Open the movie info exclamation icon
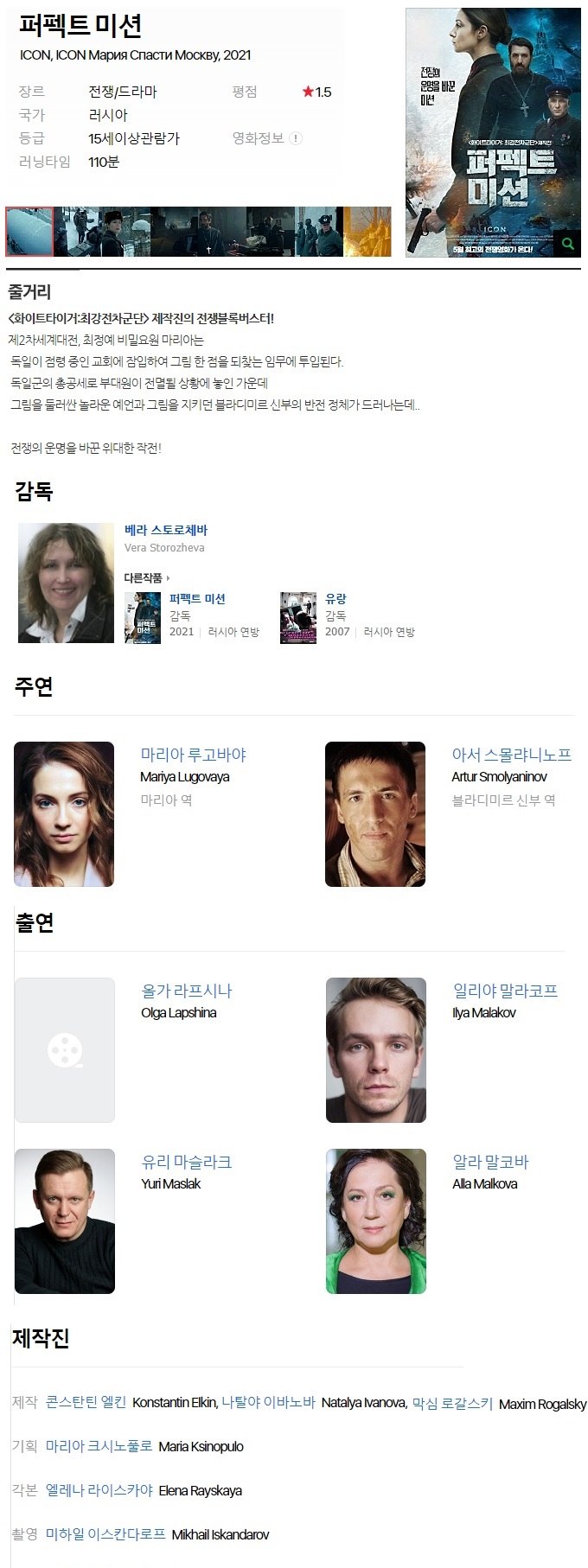Image resolution: width=588 pixels, height=1568 pixels. tap(296, 138)
